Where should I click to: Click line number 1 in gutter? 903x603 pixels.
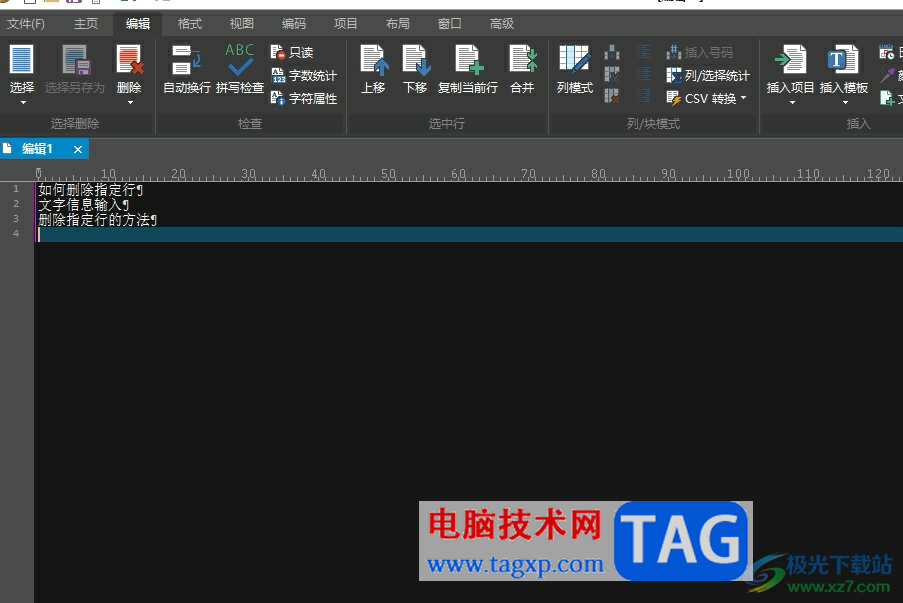16,189
